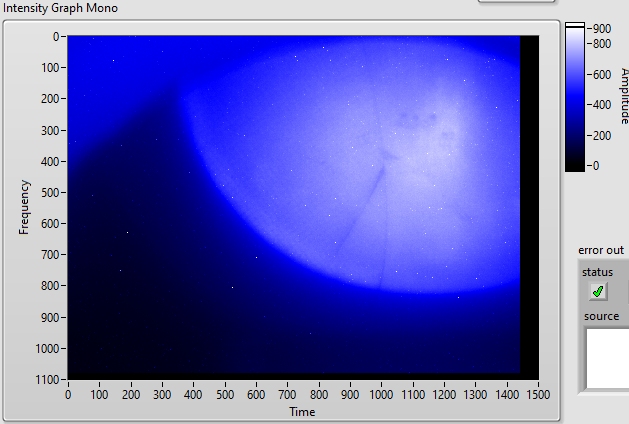The image size is (629, 424).
Task: Click the '400' marker on Amplitude scale
Action: 602,105
